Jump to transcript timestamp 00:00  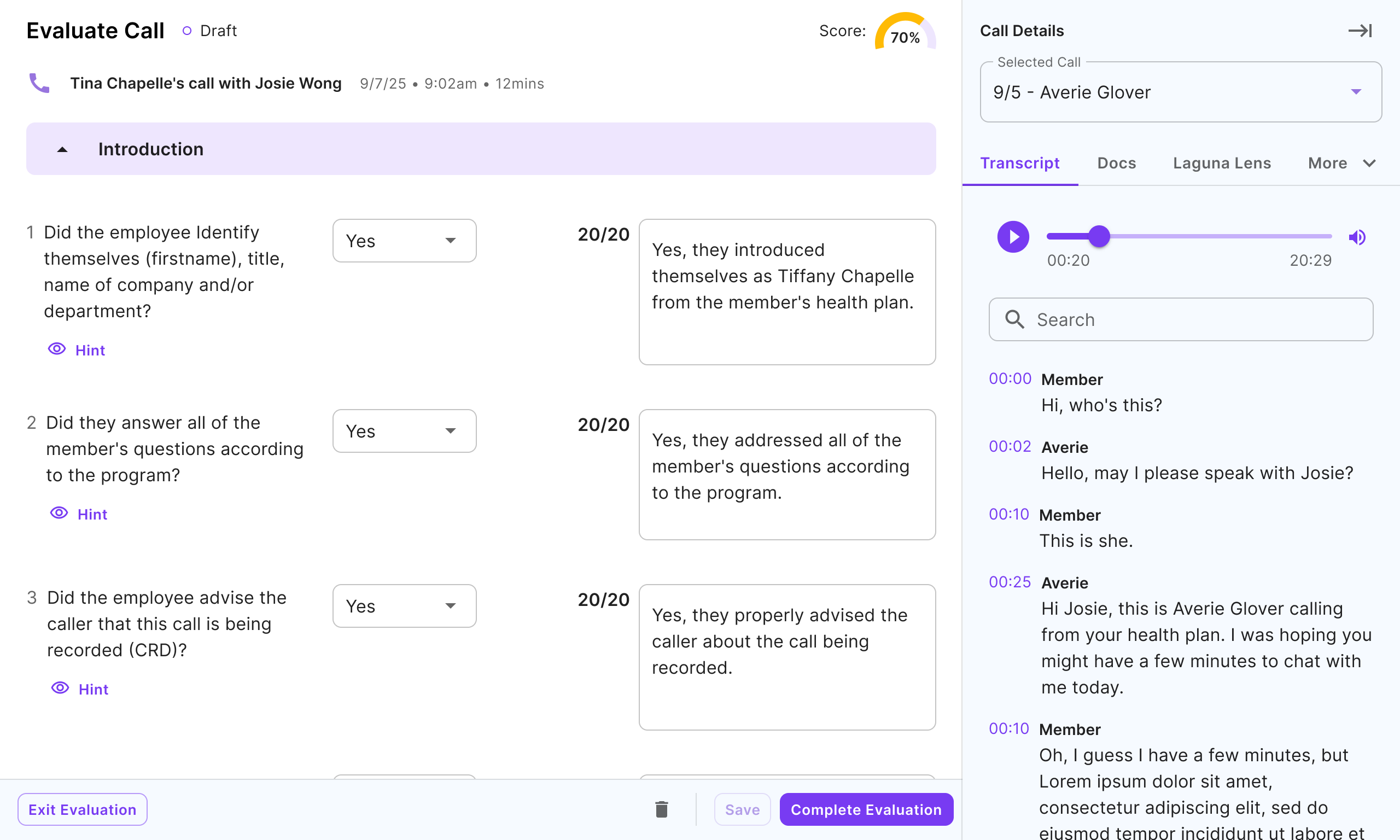(1010, 378)
